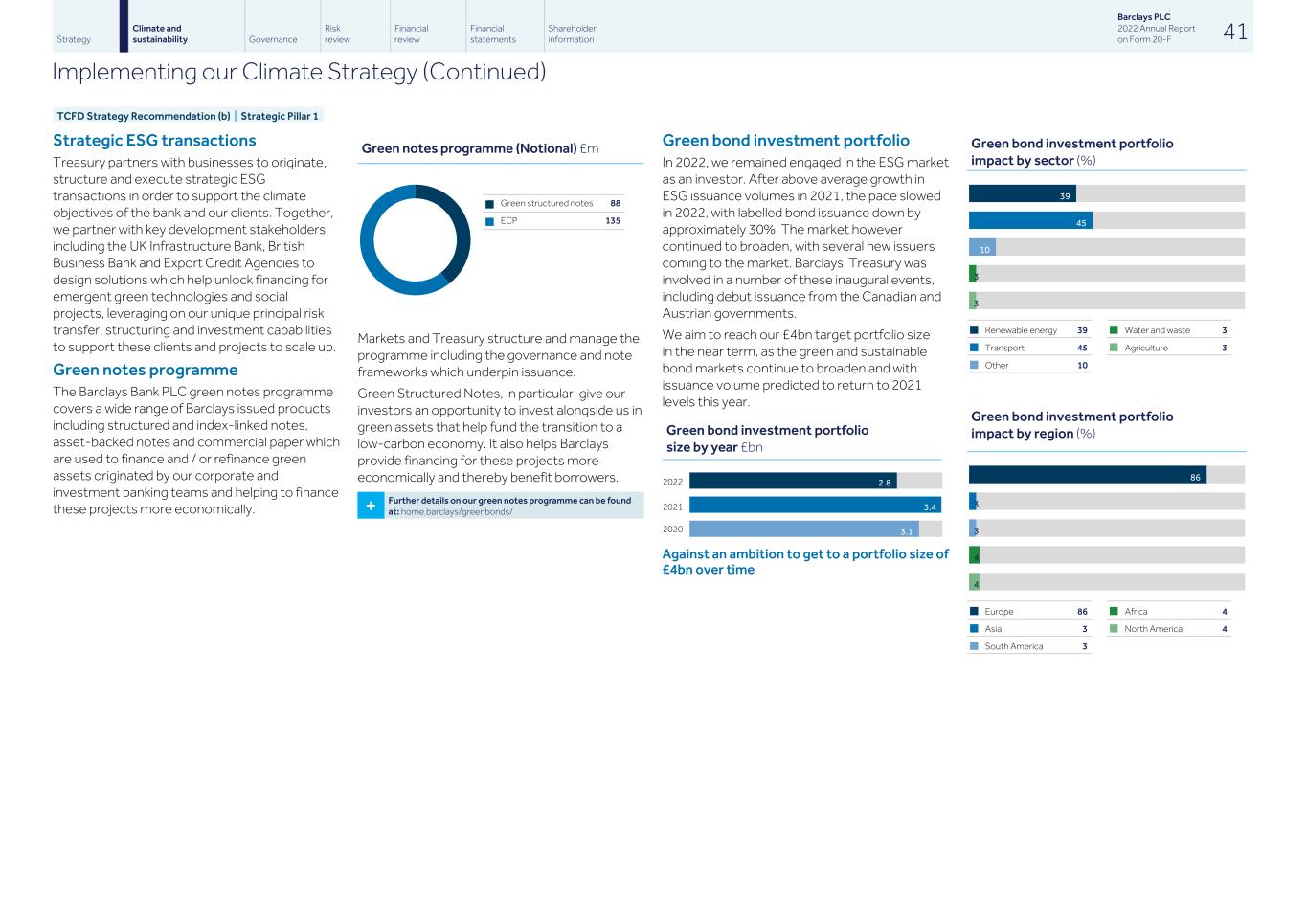
Task: Click the Water and waste legend swatch
Action: [x=1114, y=330]
